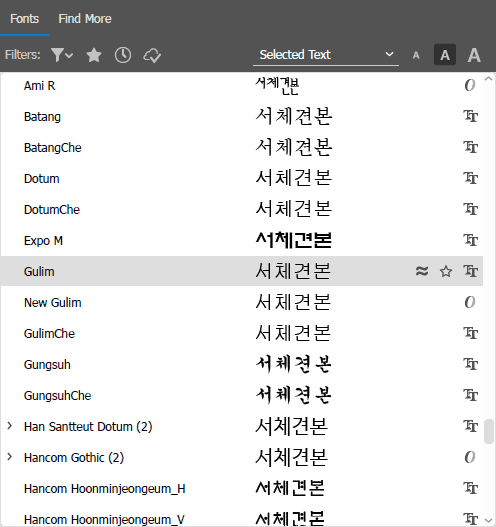Select the Gungsuh font
The height and width of the screenshot is (527, 496).
(x=47, y=365)
